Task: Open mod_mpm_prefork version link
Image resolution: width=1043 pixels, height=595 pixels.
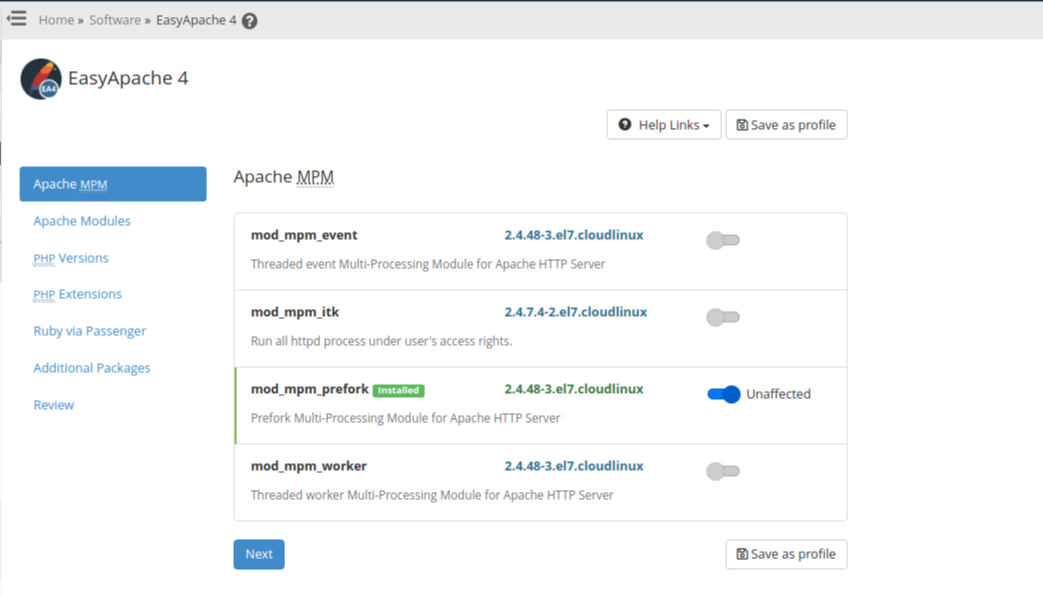Action: (573, 389)
